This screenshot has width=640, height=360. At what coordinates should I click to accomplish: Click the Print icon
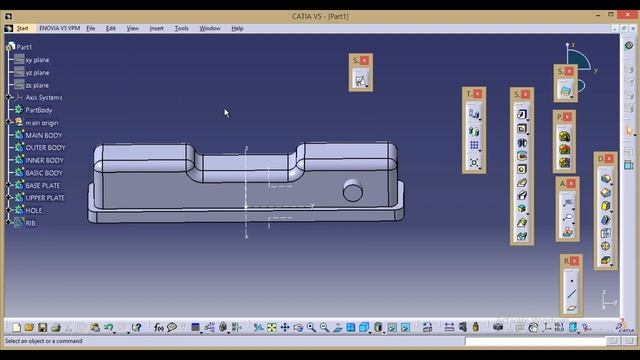click(x=56, y=327)
